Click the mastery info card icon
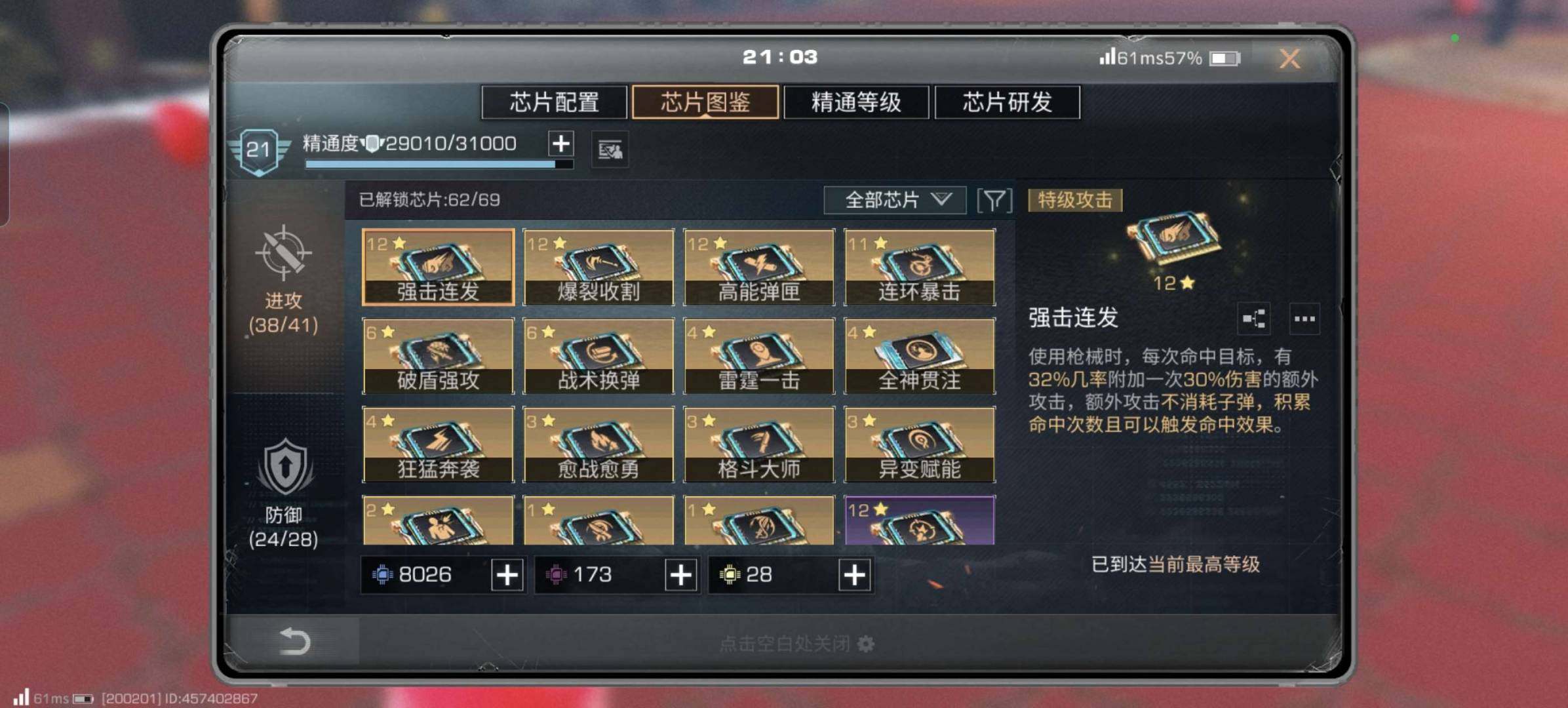Screen dimensions: 1568x708 pos(610,150)
